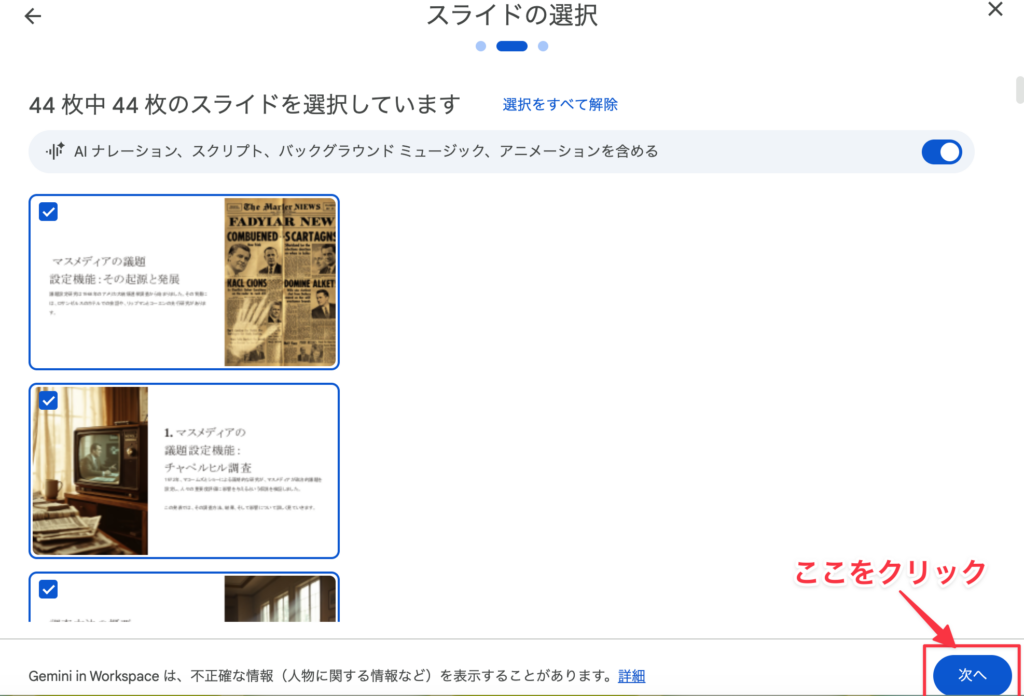The height and width of the screenshot is (696, 1024).
Task: Click the vertical scrollbar handle at right
Action: click(x=1019, y=90)
